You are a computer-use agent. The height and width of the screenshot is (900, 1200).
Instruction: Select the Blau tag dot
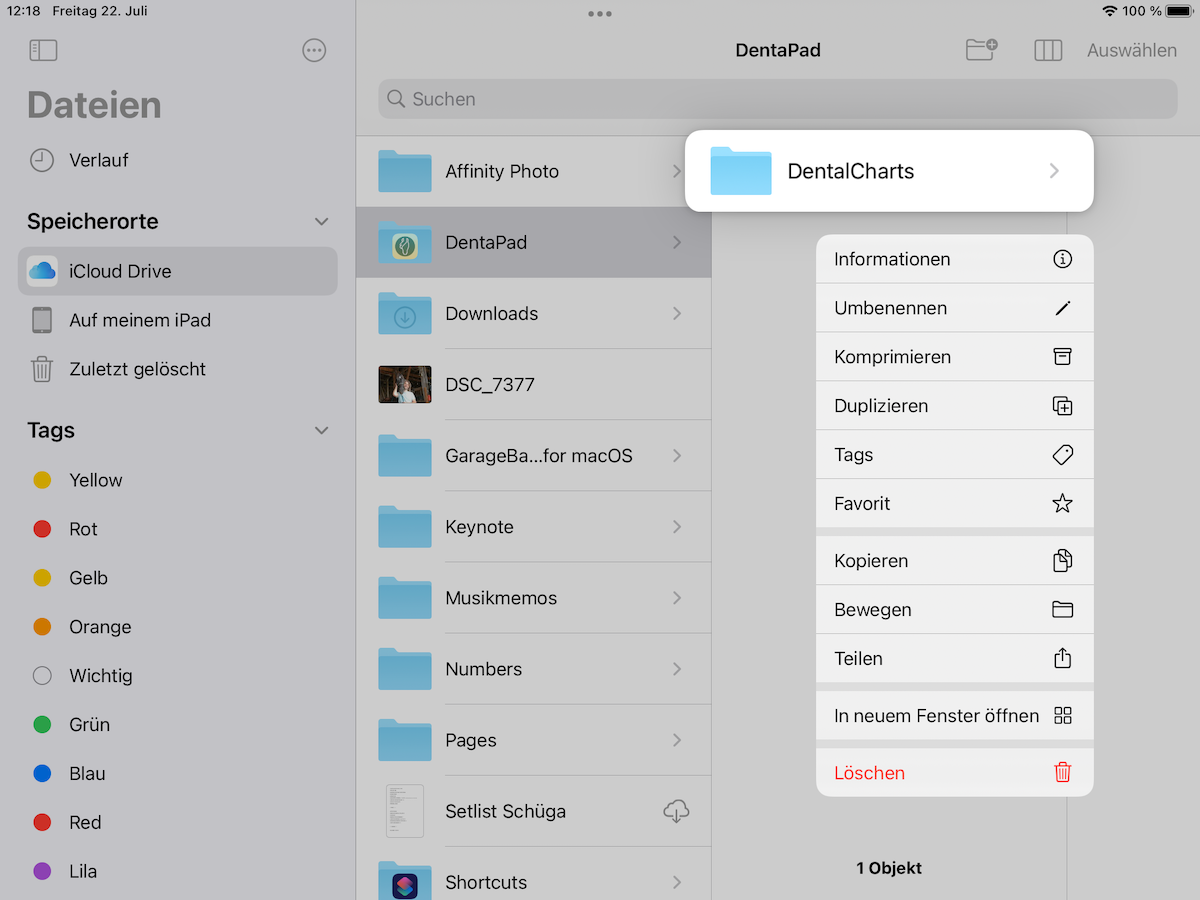[42, 773]
